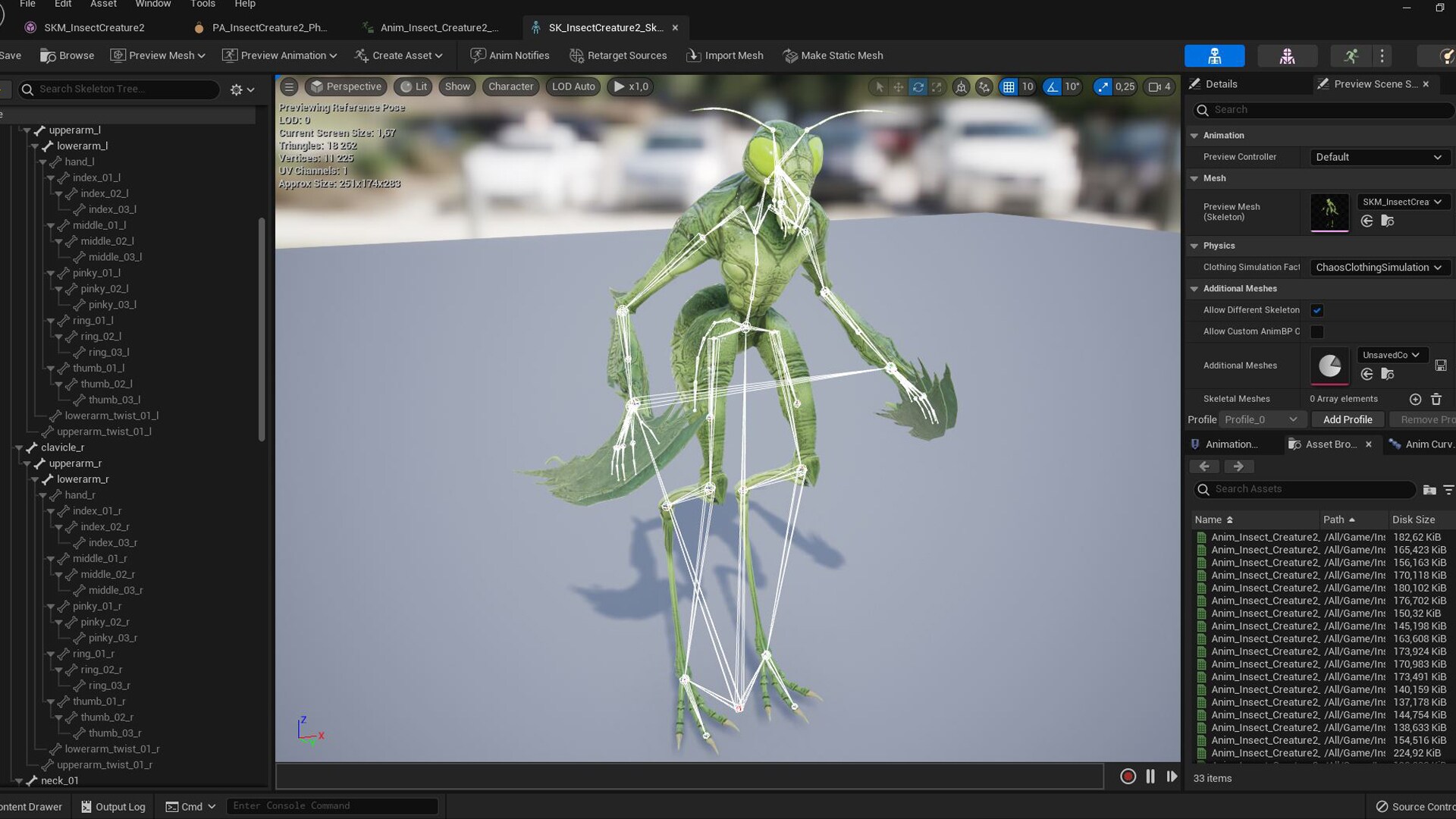Open the Preview Animation dropdown menu
1456x819 pixels.
pos(279,55)
